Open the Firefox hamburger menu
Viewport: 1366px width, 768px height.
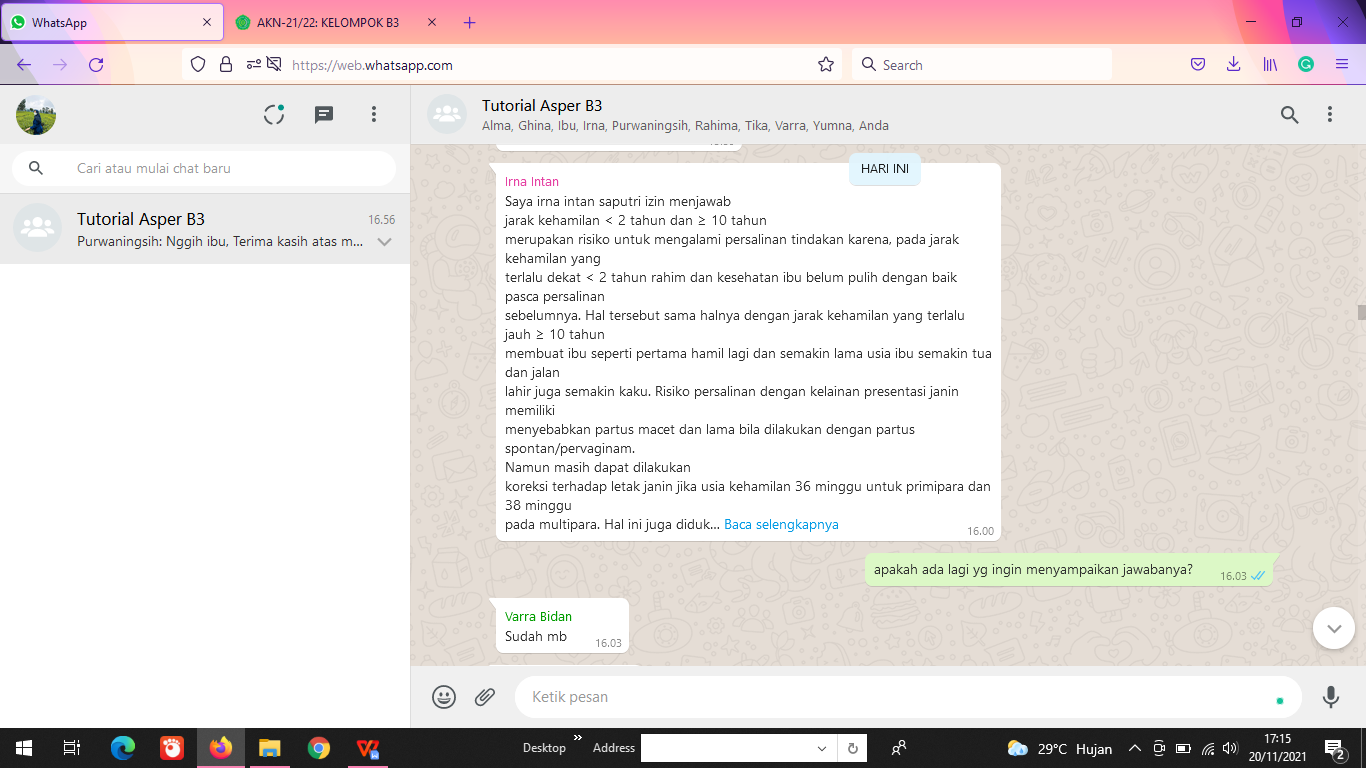click(x=1342, y=65)
